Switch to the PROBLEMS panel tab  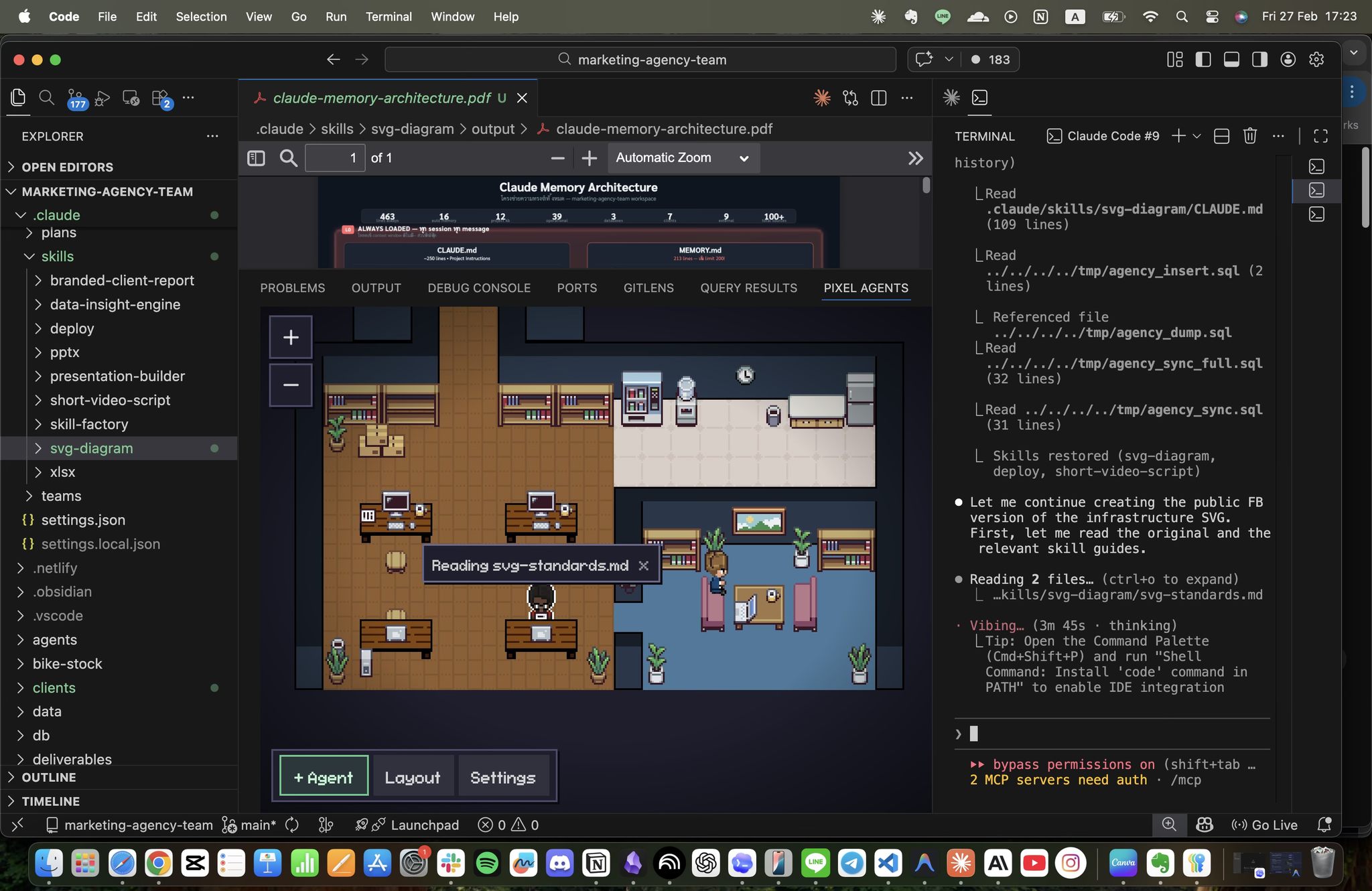pos(292,288)
